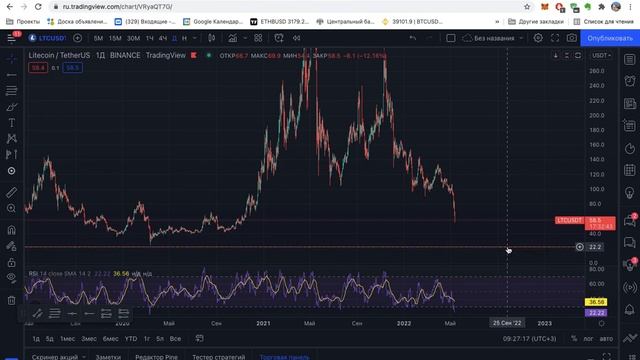Toggle stay in drawing mode pencil-lock
Screen dimensions: 640x360
[x=11, y=246]
